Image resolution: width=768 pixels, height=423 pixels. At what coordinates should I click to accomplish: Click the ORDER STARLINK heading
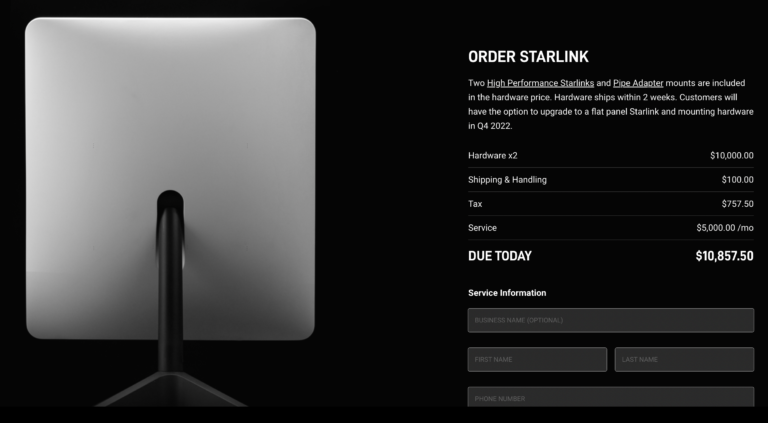528,57
